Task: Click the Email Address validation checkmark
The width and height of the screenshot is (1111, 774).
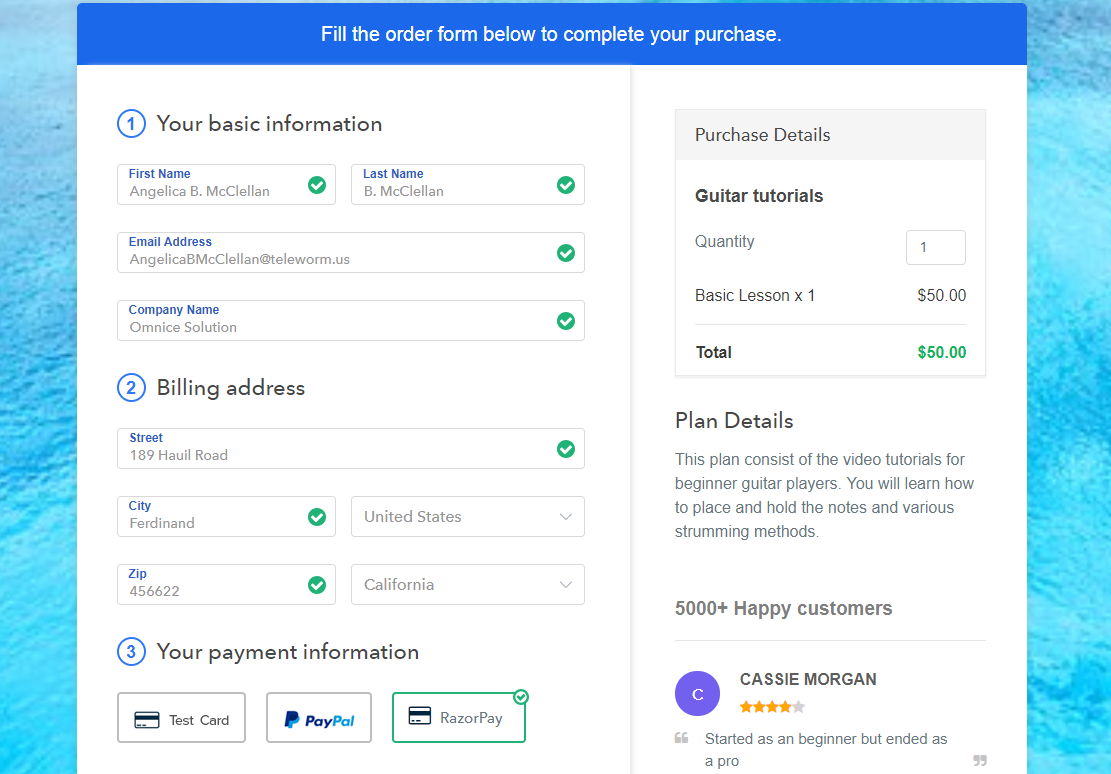Action: coord(566,253)
